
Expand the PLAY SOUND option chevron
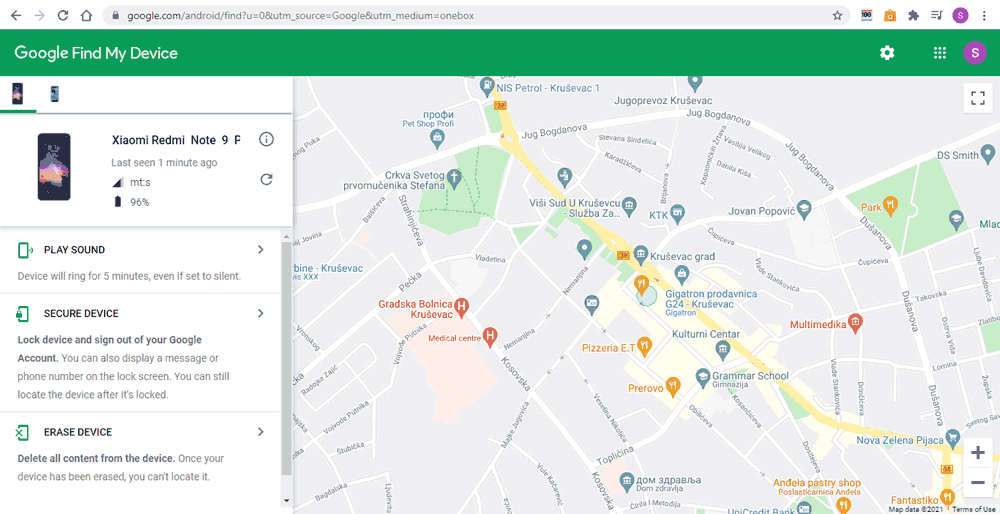tap(260, 249)
